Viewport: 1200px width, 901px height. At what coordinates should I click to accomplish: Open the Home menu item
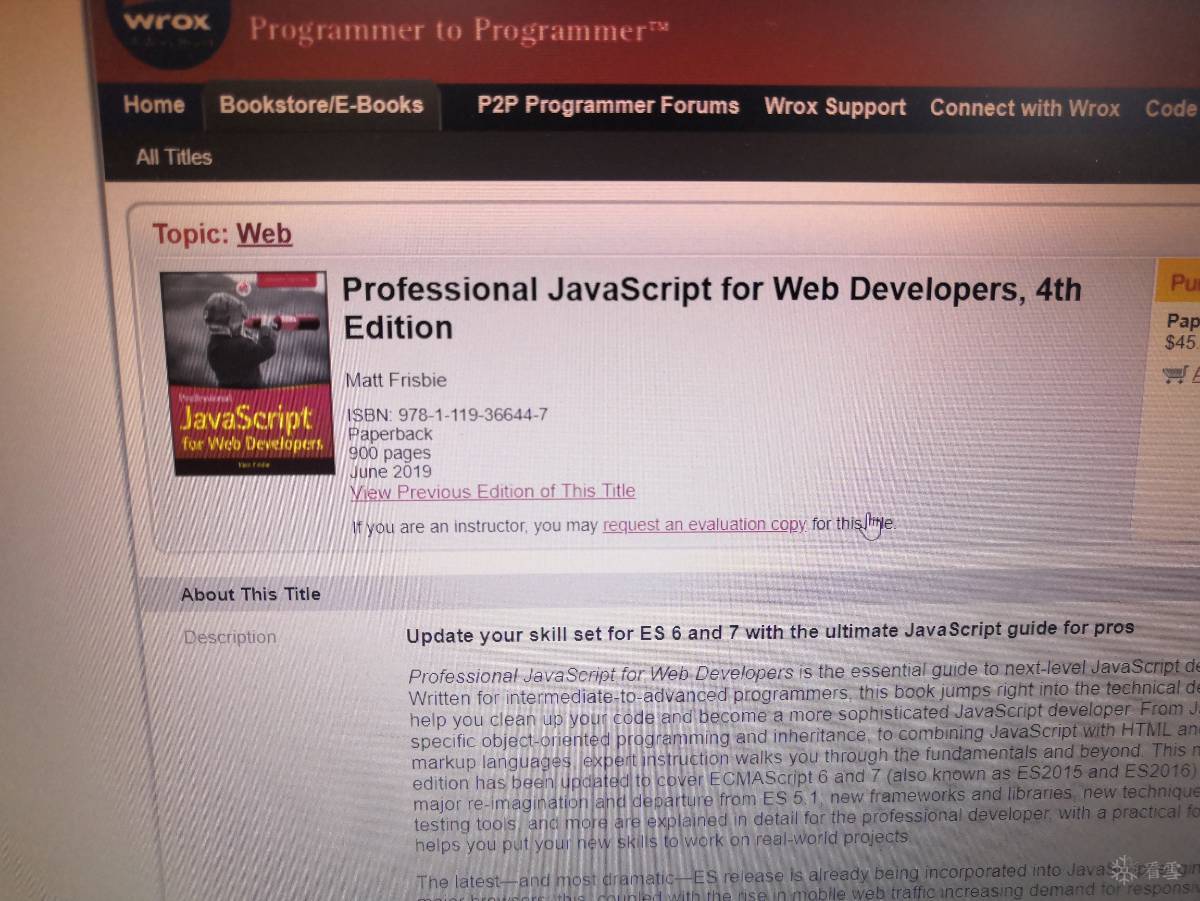click(154, 105)
